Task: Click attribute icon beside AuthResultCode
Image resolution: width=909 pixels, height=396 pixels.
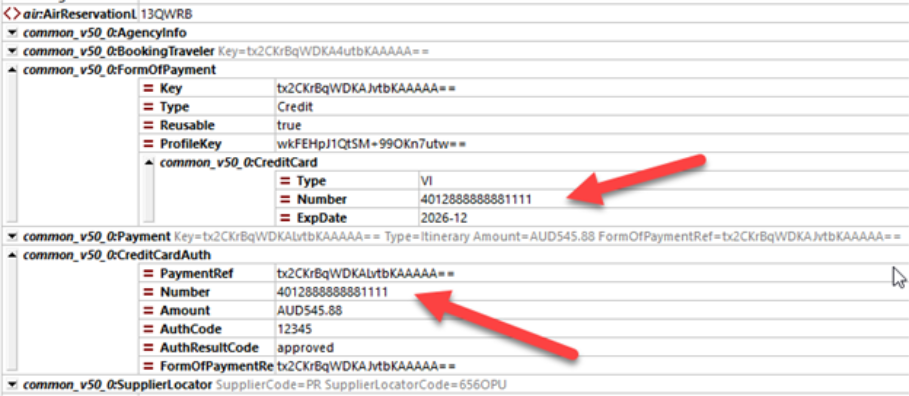Action: pos(149,347)
